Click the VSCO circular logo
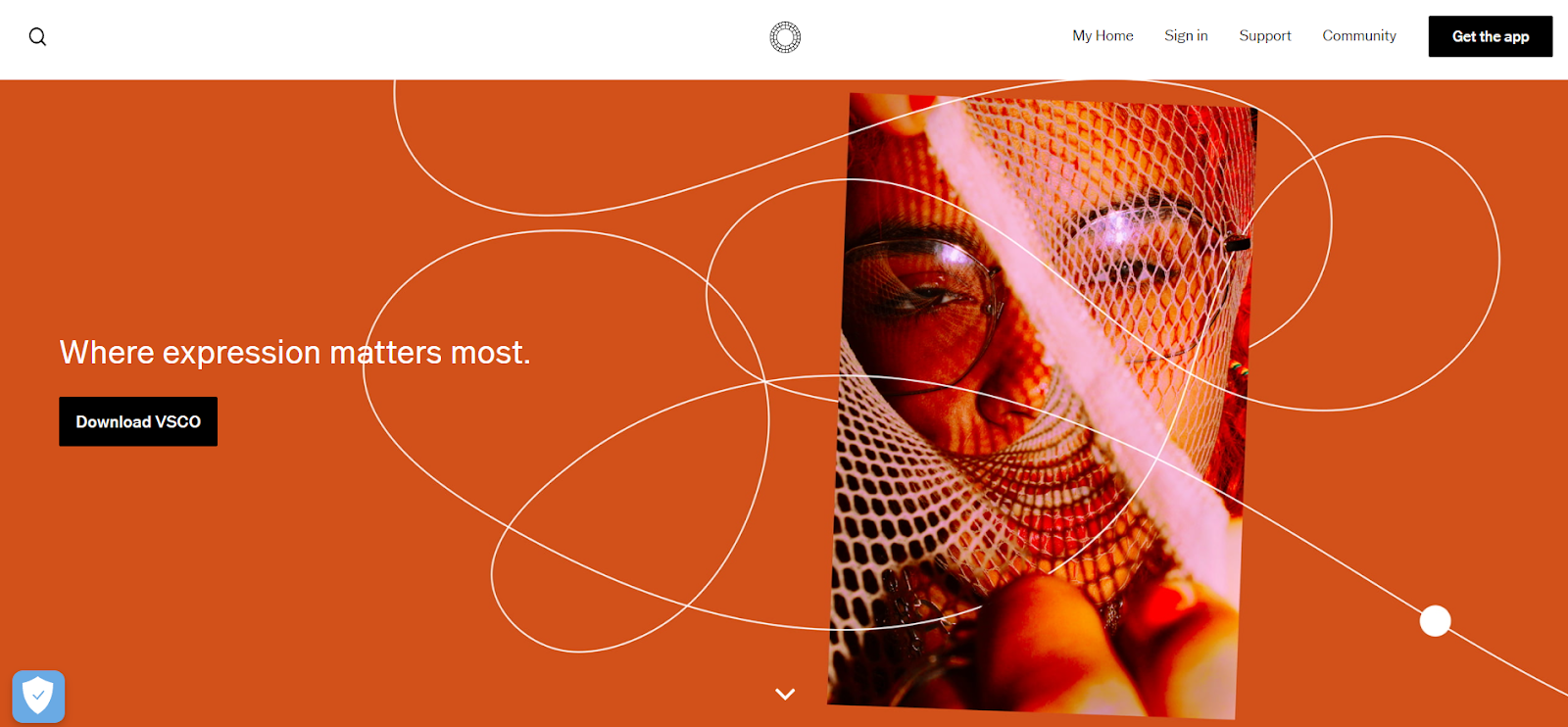The image size is (1568, 727). (785, 37)
